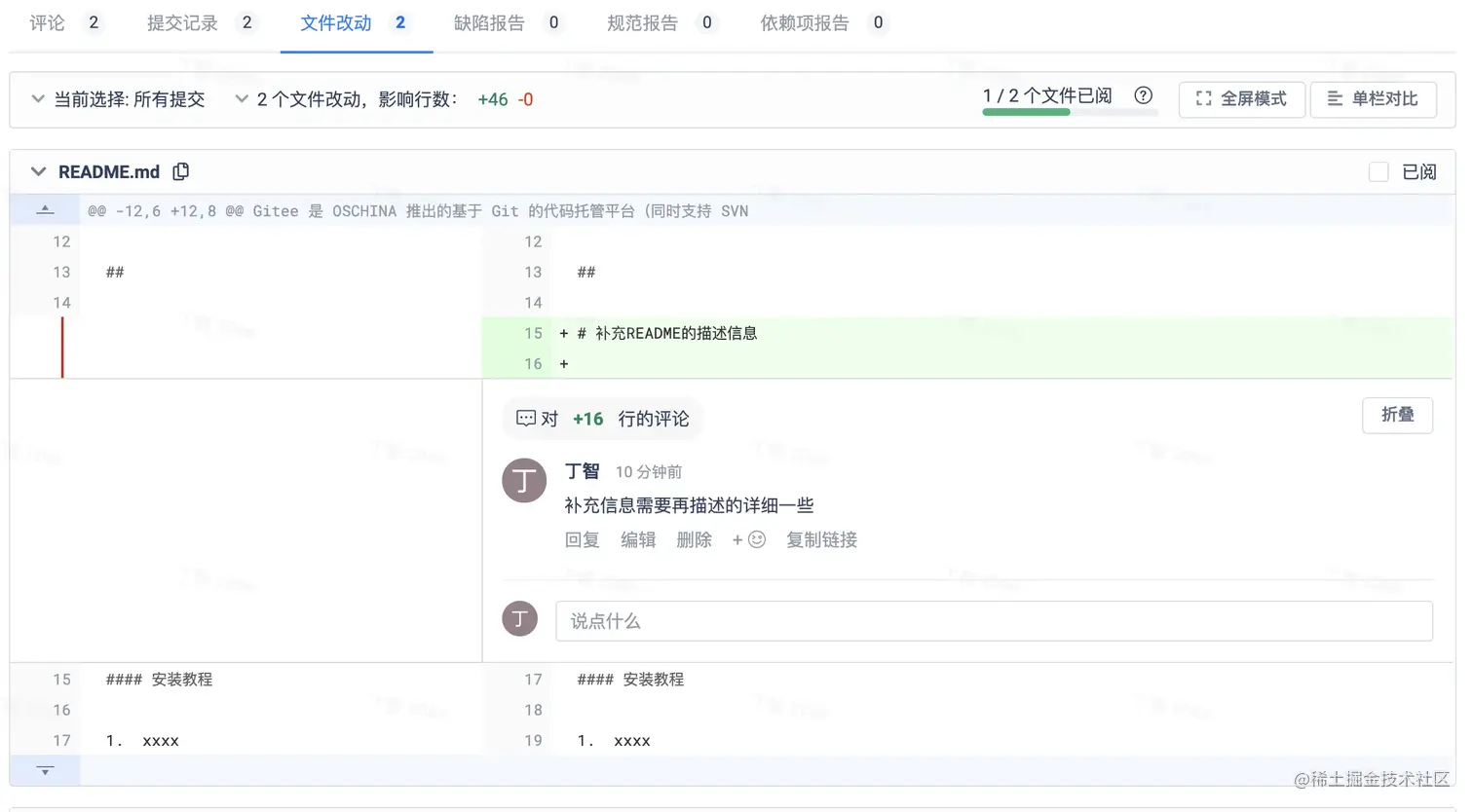Click the README.md file name

pyautogui.click(x=109, y=172)
